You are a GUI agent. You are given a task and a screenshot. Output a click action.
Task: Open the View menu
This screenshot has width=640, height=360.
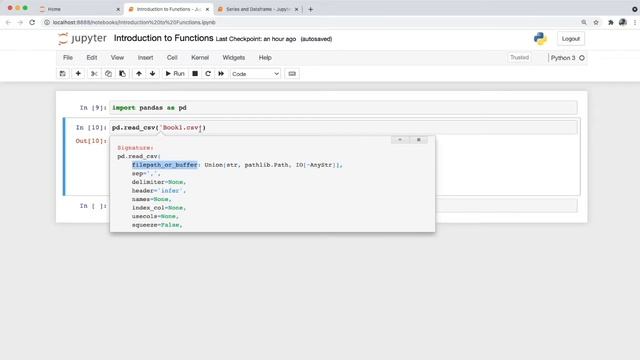click(117, 58)
